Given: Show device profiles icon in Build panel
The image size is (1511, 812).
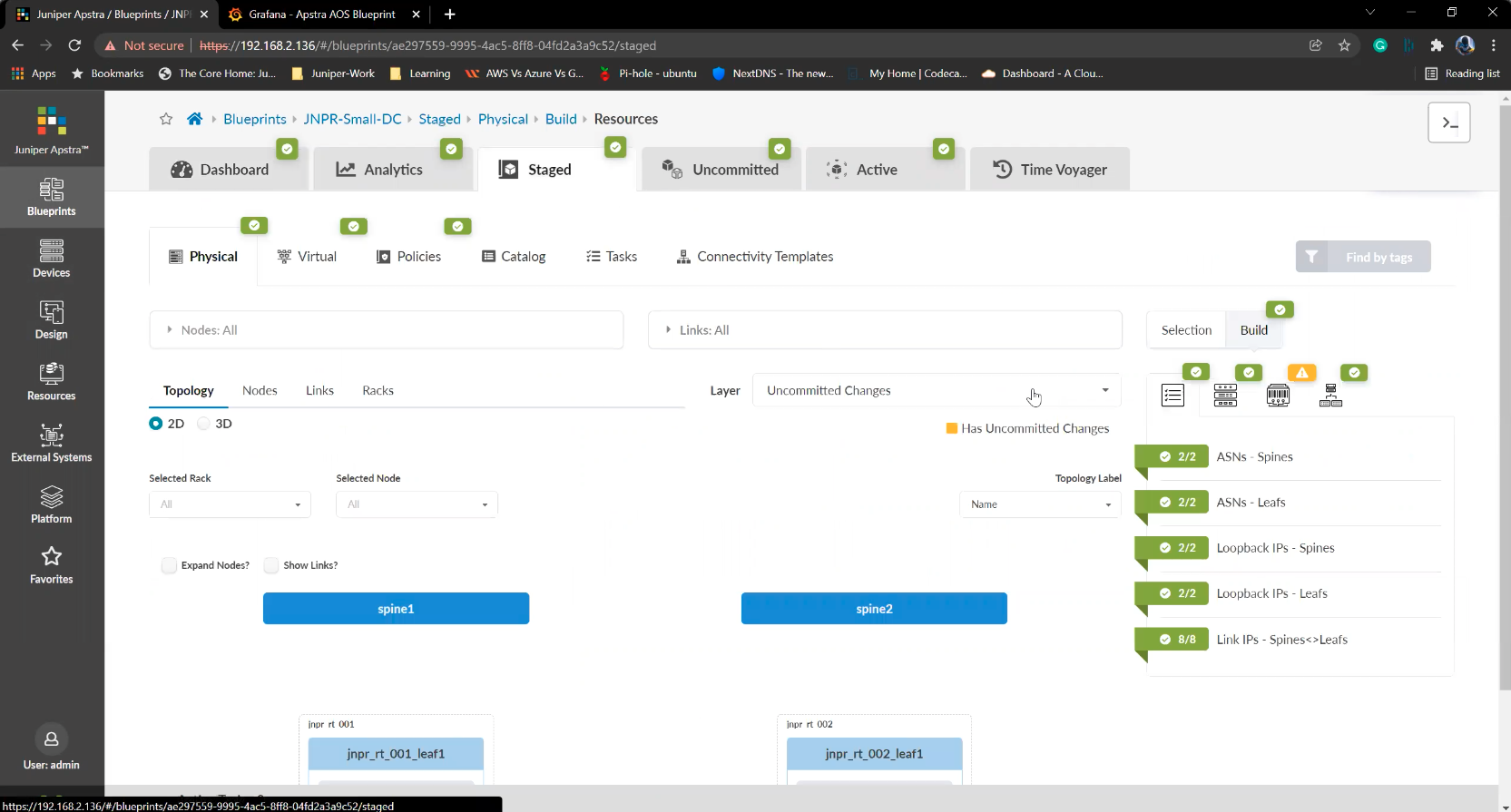Looking at the screenshot, I should tap(1225, 396).
